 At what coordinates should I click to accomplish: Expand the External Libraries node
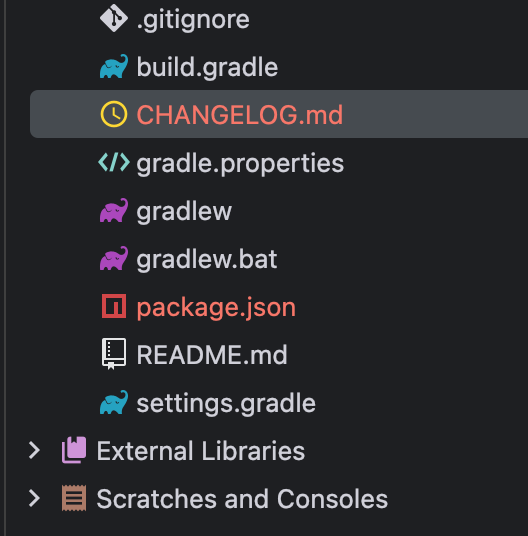35,450
